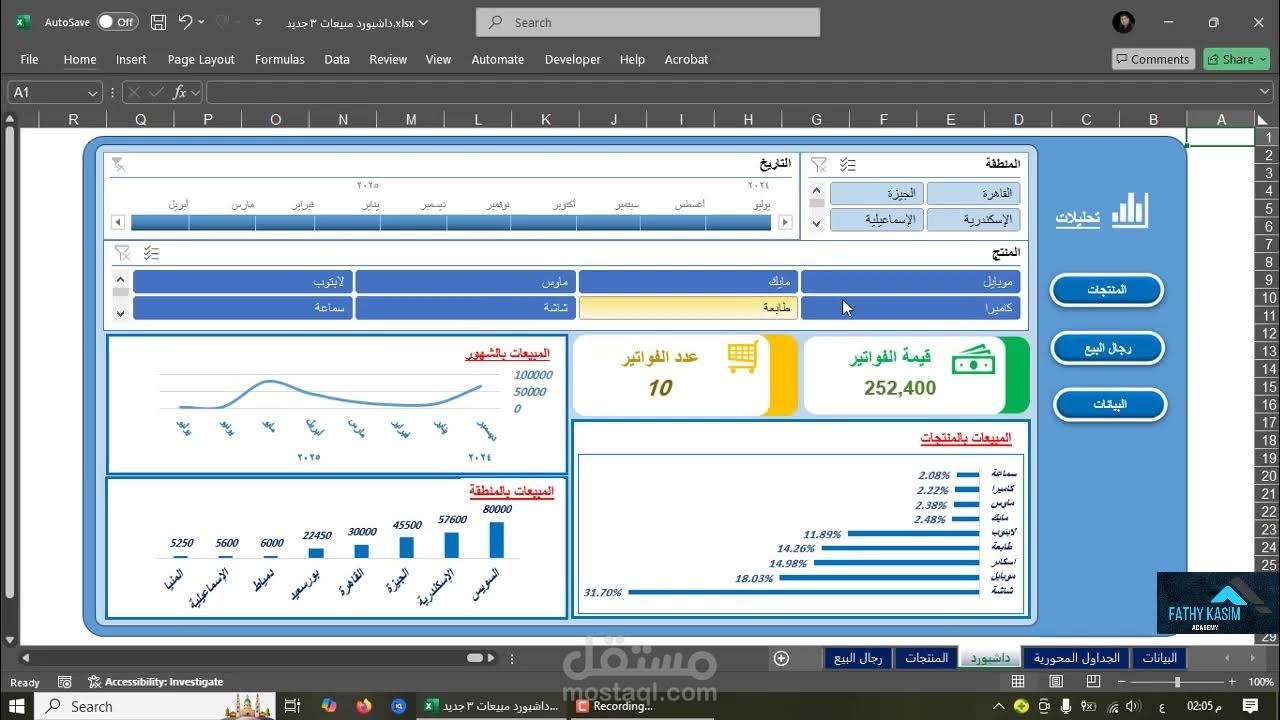Image resolution: width=1280 pixels, height=720 pixels.
Task: Select كاميرا product slicer item
Action: [911, 308]
